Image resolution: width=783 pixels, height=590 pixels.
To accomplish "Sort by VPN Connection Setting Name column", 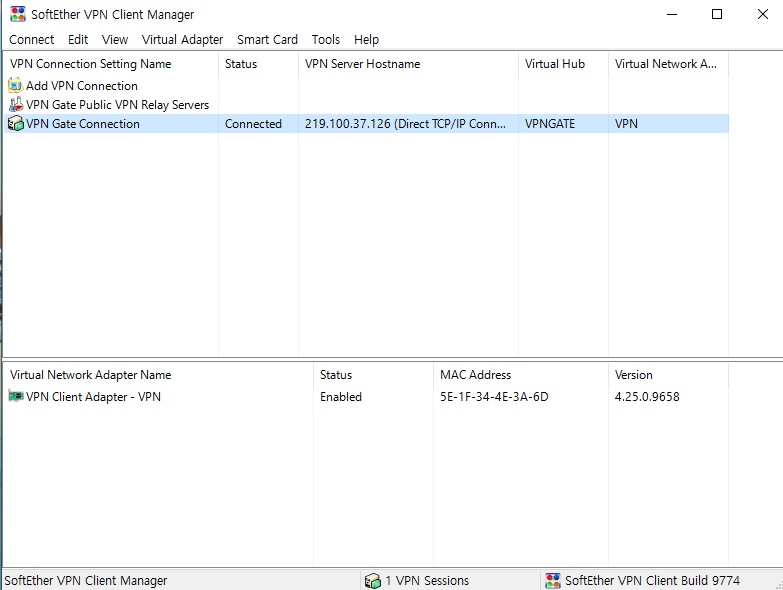I will point(111,64).
